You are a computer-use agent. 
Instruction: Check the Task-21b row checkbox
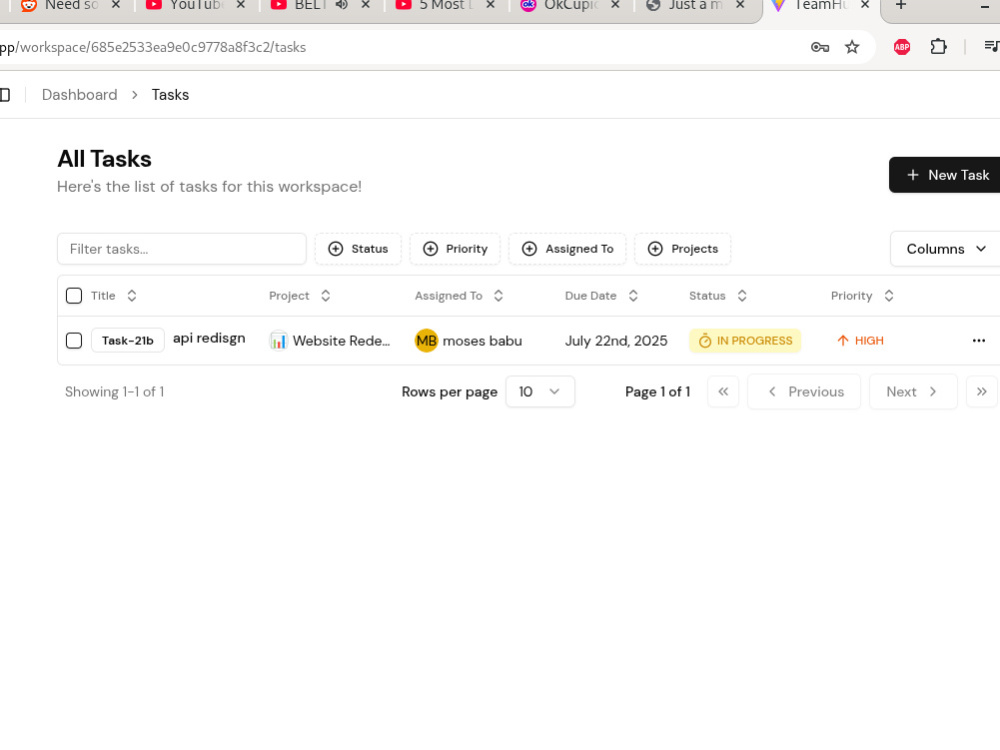(74, 341)
